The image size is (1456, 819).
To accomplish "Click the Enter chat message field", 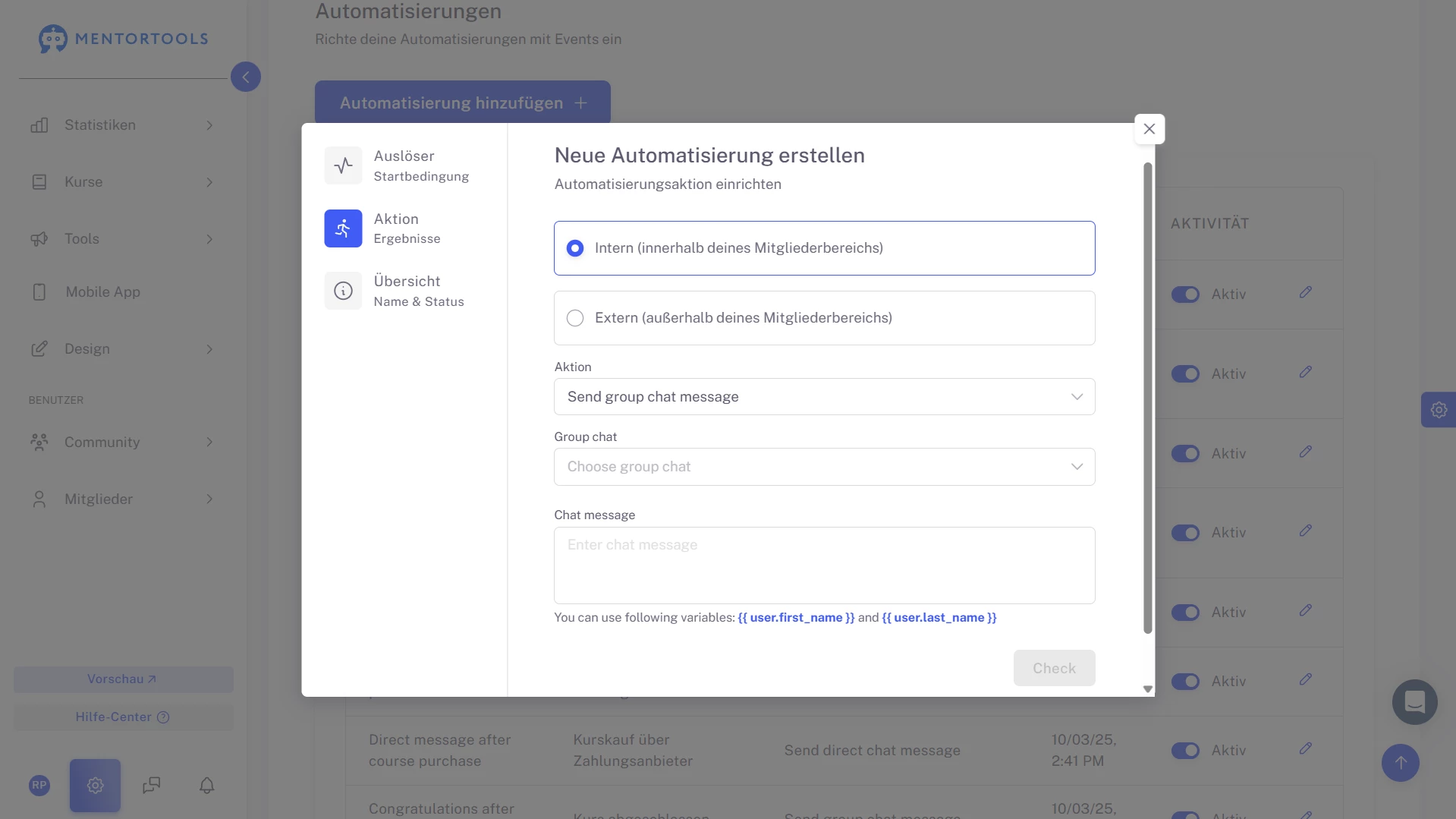I will tap(824, 565).
